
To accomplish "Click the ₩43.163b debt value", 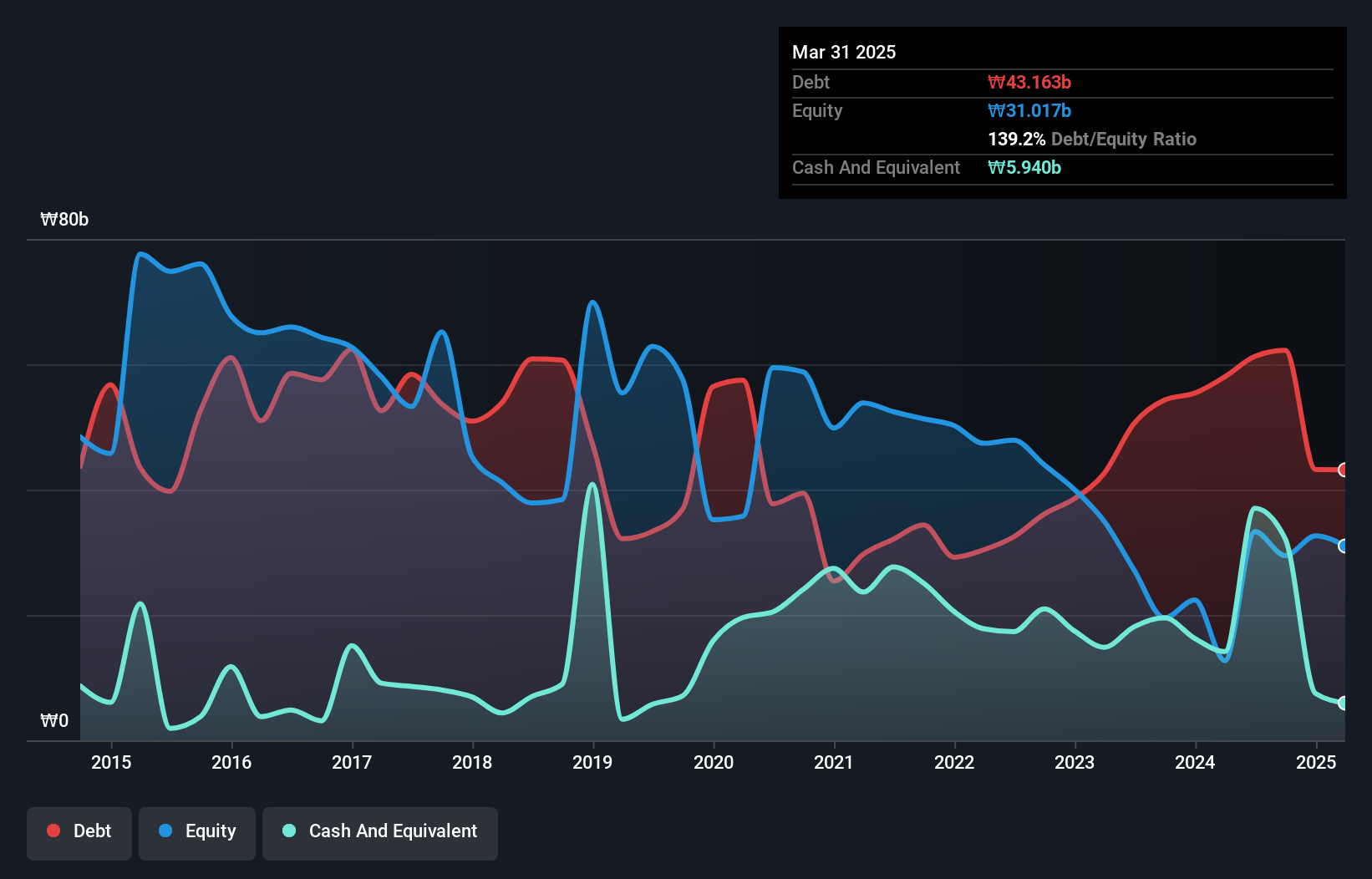I will 1029,82.
